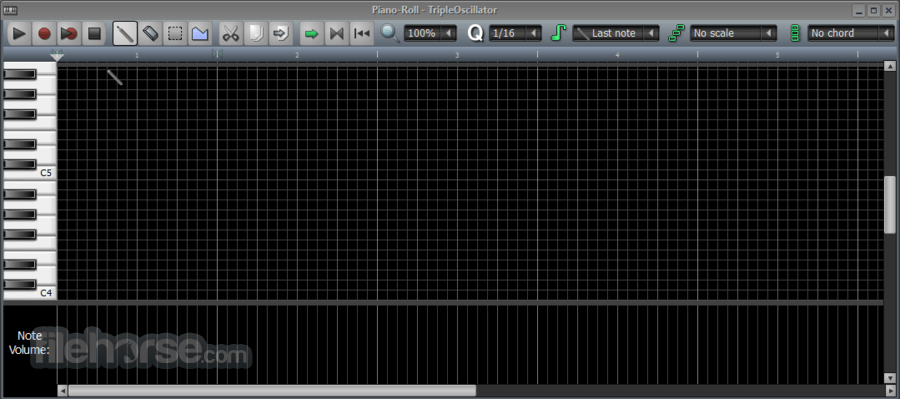Cut selected notes with scissors icon

(231, 34)
